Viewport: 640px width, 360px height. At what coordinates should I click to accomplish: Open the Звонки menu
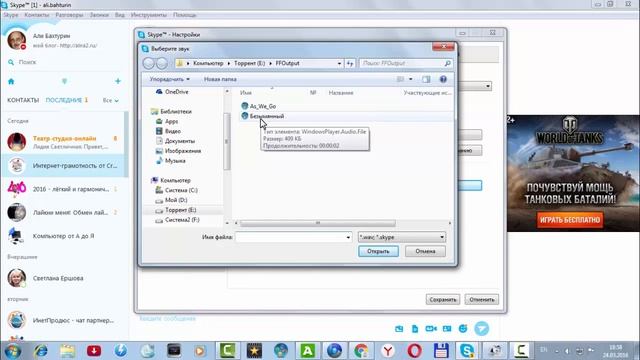(x=99, y=15)
